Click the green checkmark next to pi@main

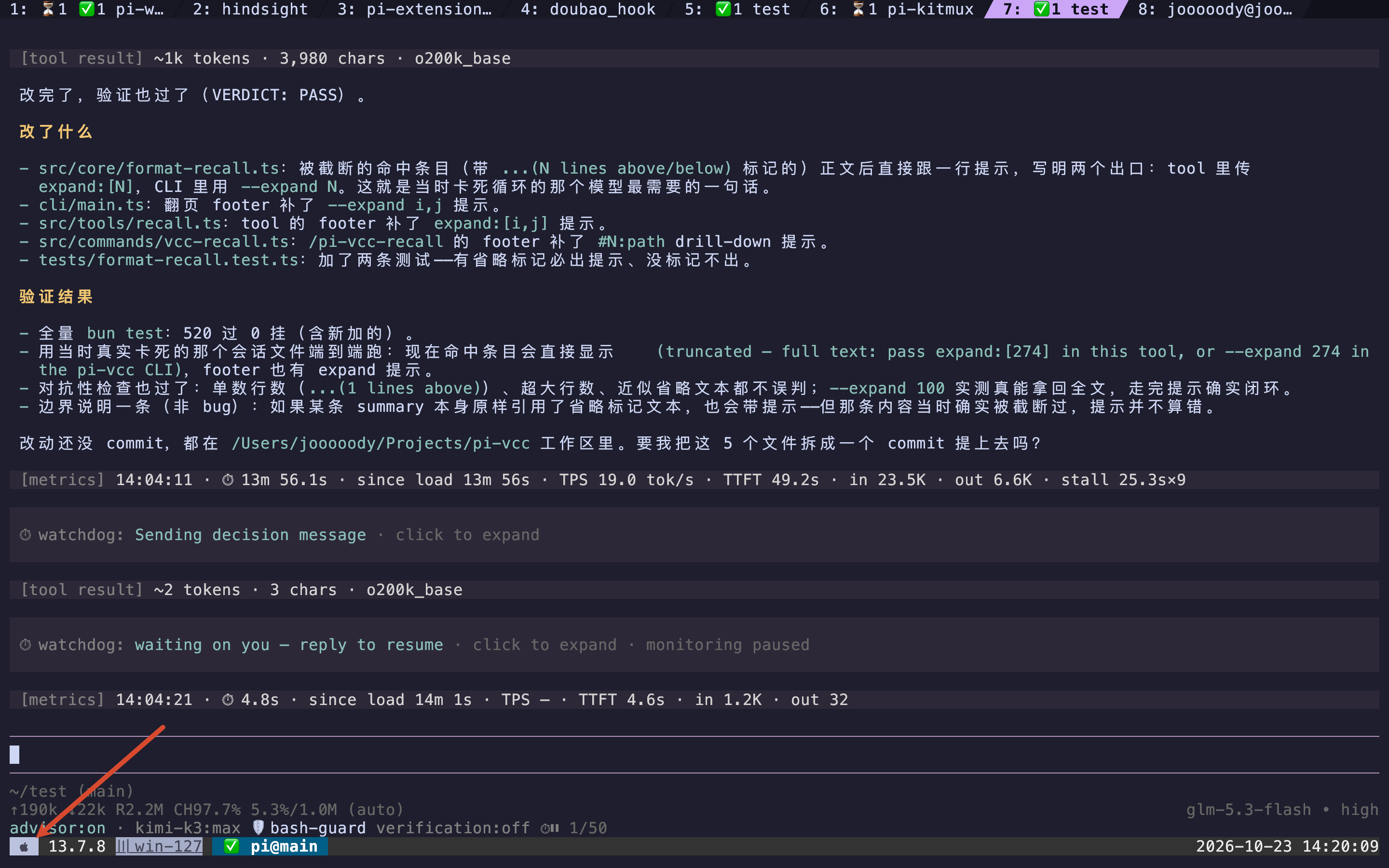(x=231, y=846)
